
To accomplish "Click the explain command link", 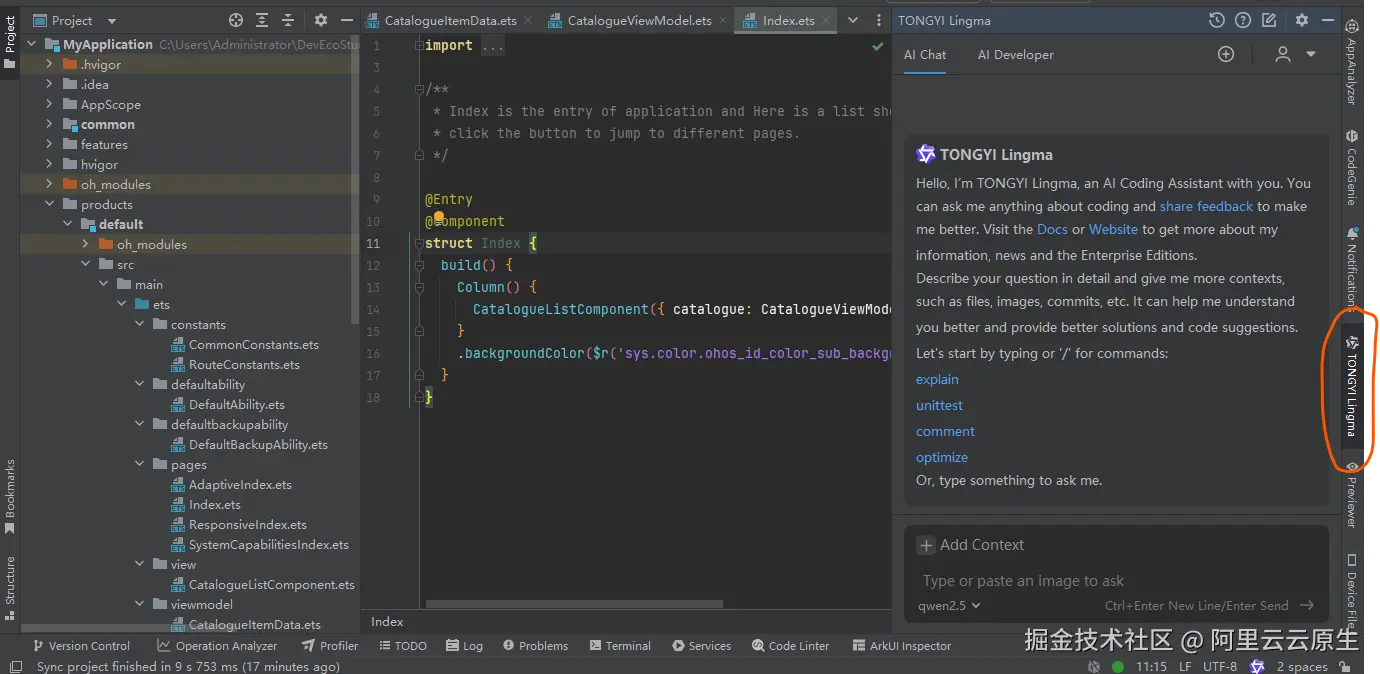I will (937, 380).
